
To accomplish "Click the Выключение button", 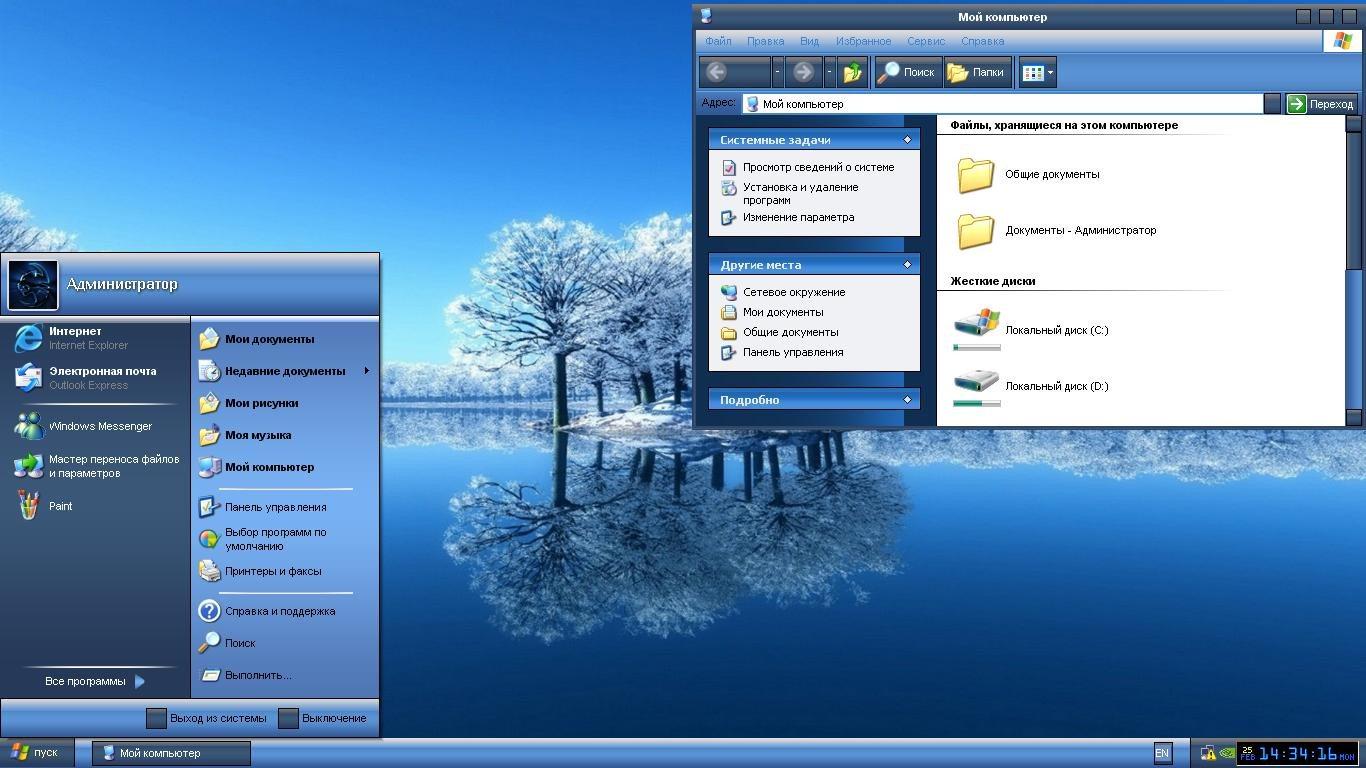I will click(x=322, y=718).
